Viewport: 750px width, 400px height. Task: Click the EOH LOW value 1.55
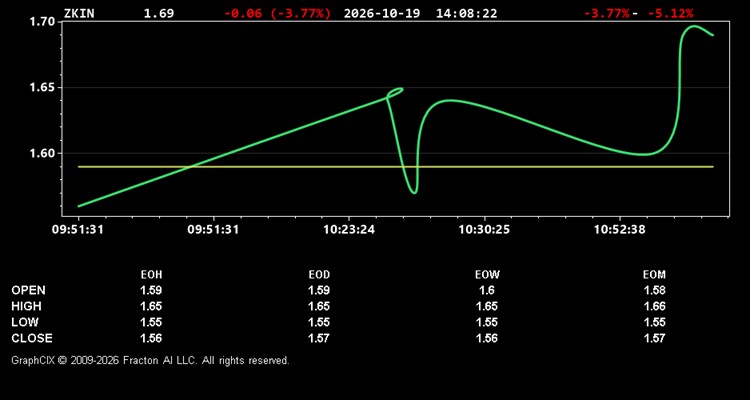(x=151, y=322)
